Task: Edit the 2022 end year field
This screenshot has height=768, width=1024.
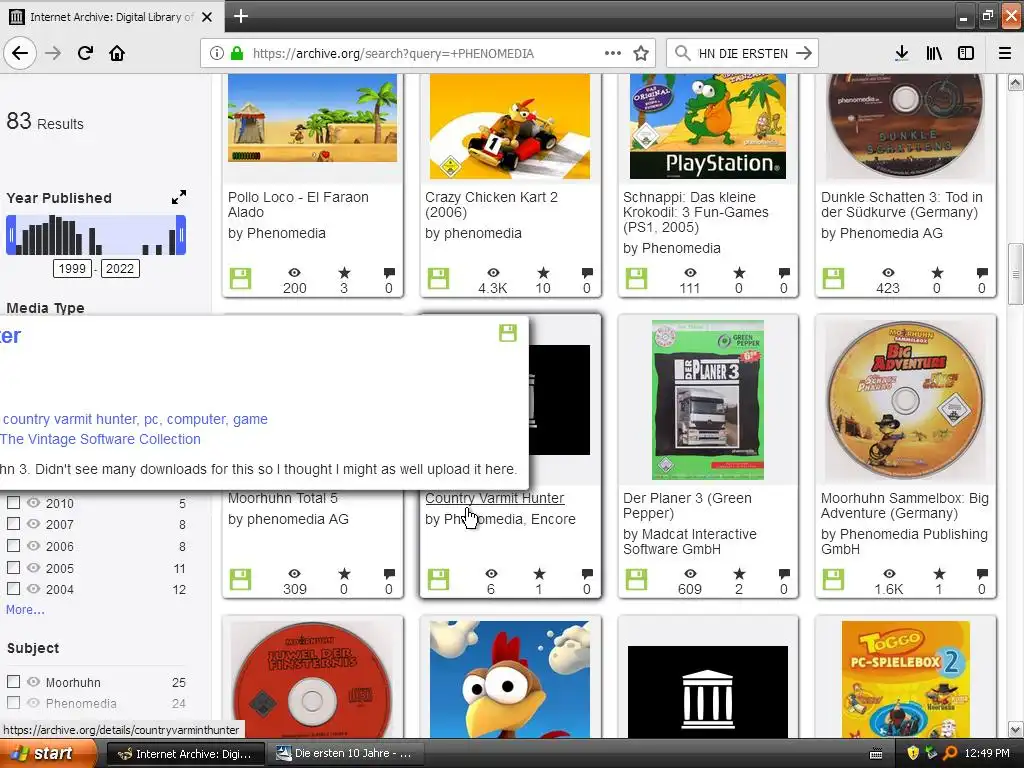Action: [120, 268]
